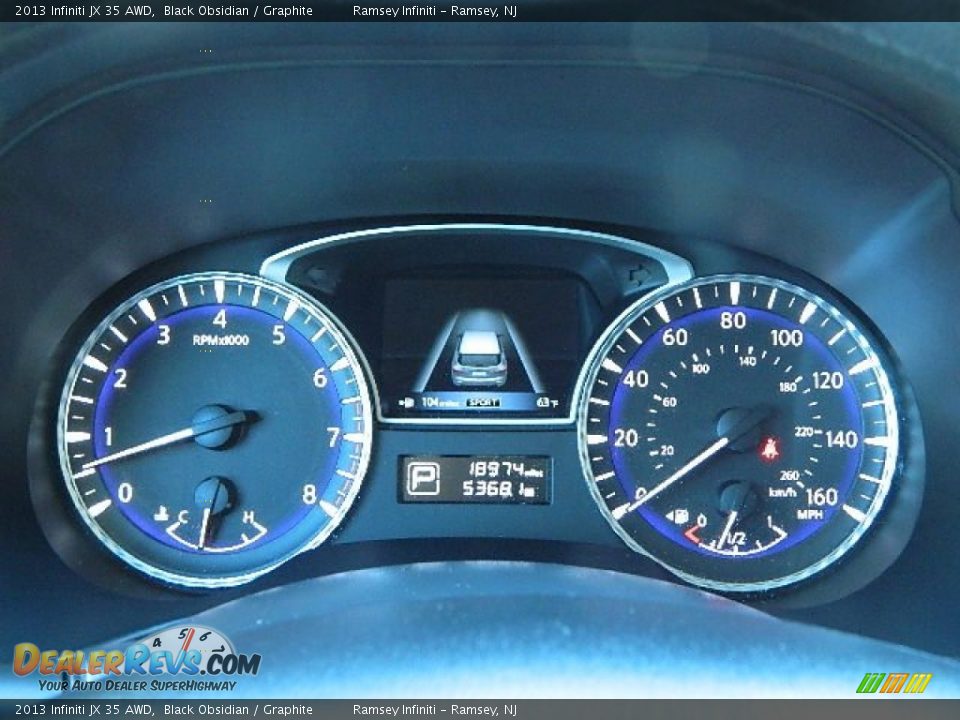Click the right turn signal arrow

[636, 274]
